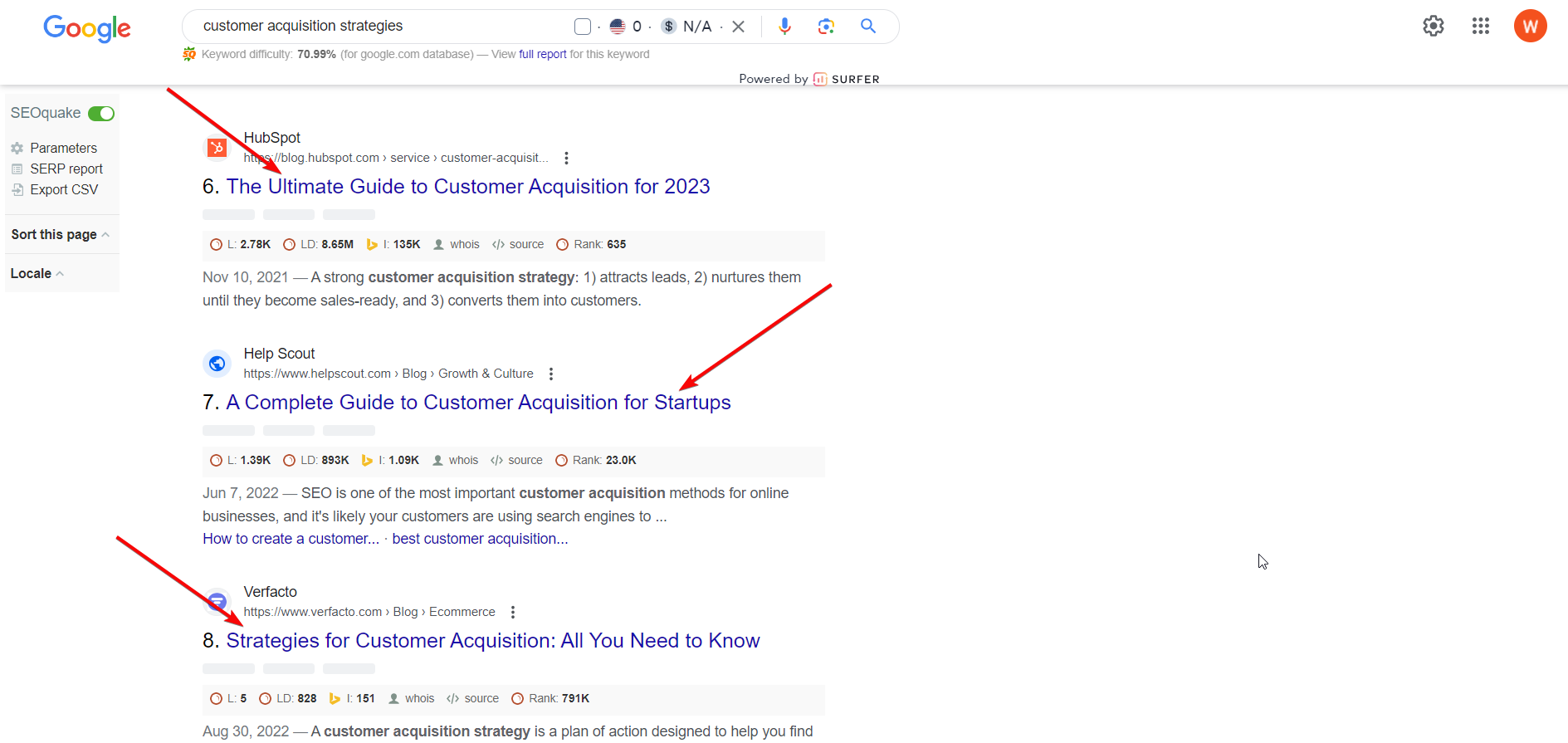Image resolution: width=1568 pixels, height=743 pixels.
Task: Open The Ultimate Guide to Customer Acquisition result
Action: [x=468, y=187]
